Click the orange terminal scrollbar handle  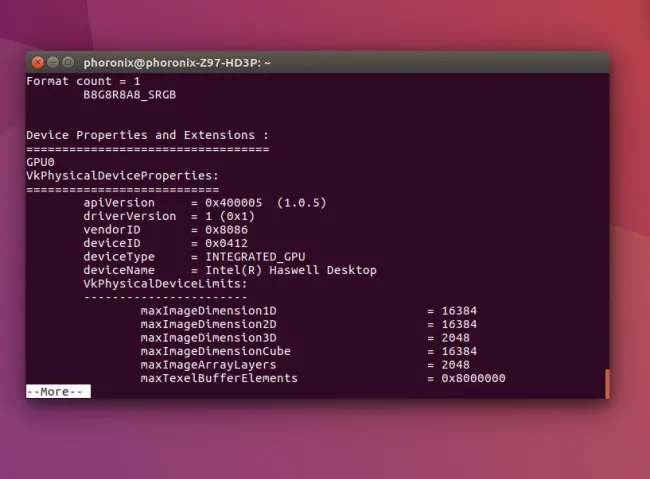607,384
